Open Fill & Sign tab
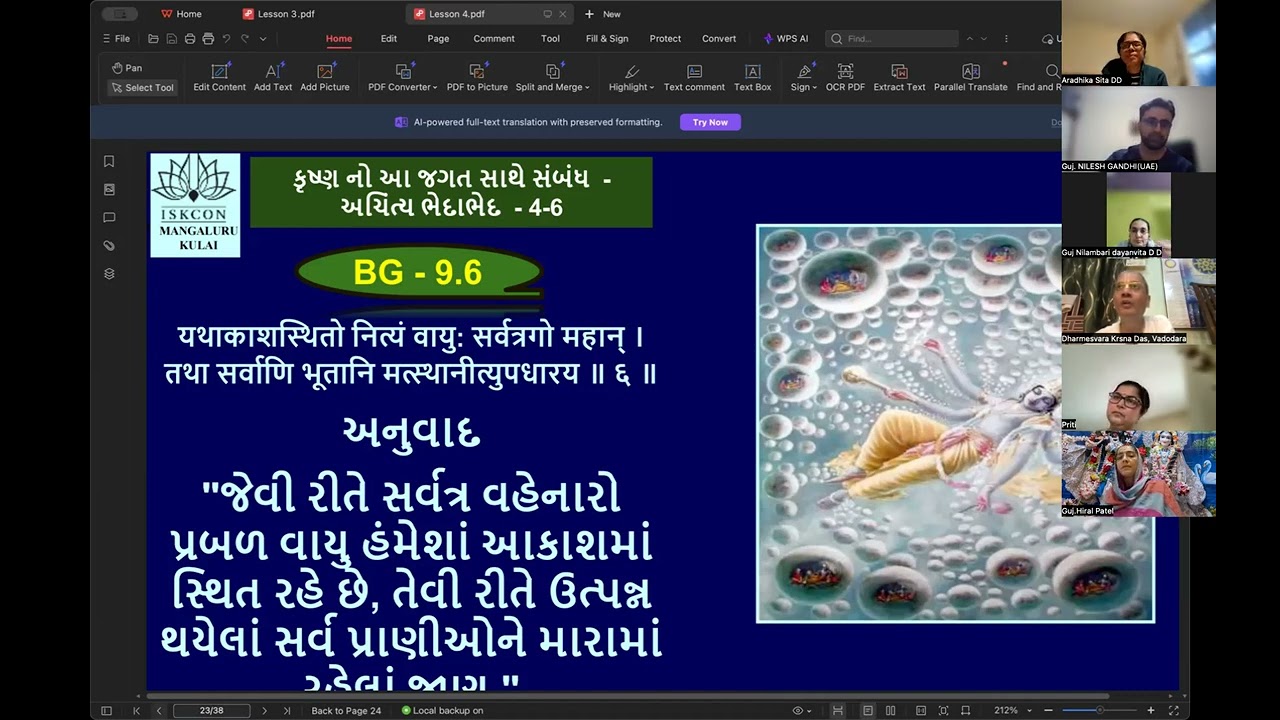1280x720 pixels. click(607, 39)
